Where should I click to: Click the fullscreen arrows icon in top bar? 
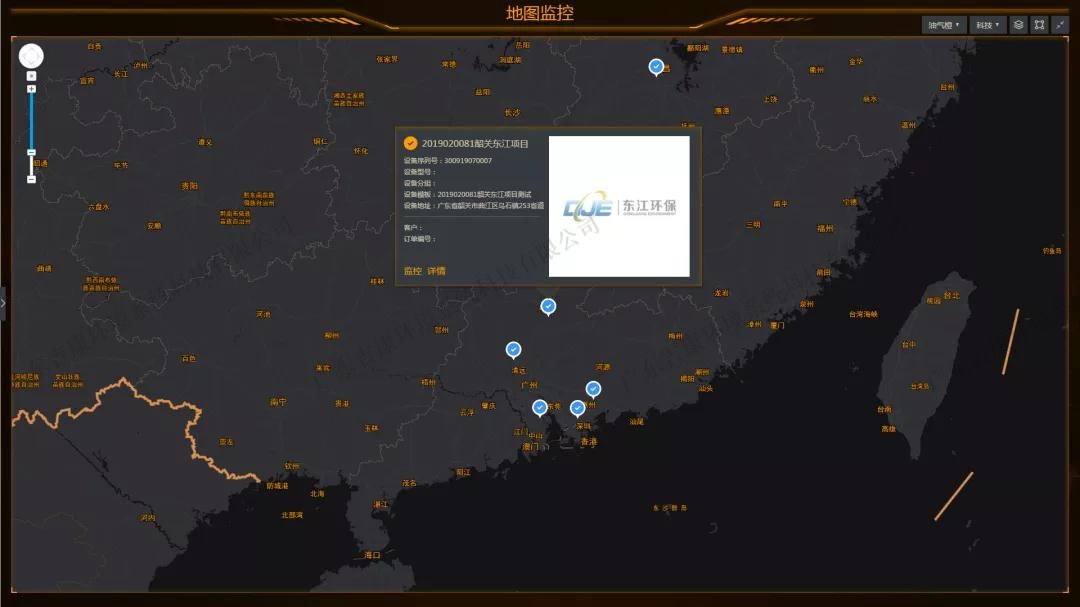[1060, 25]
